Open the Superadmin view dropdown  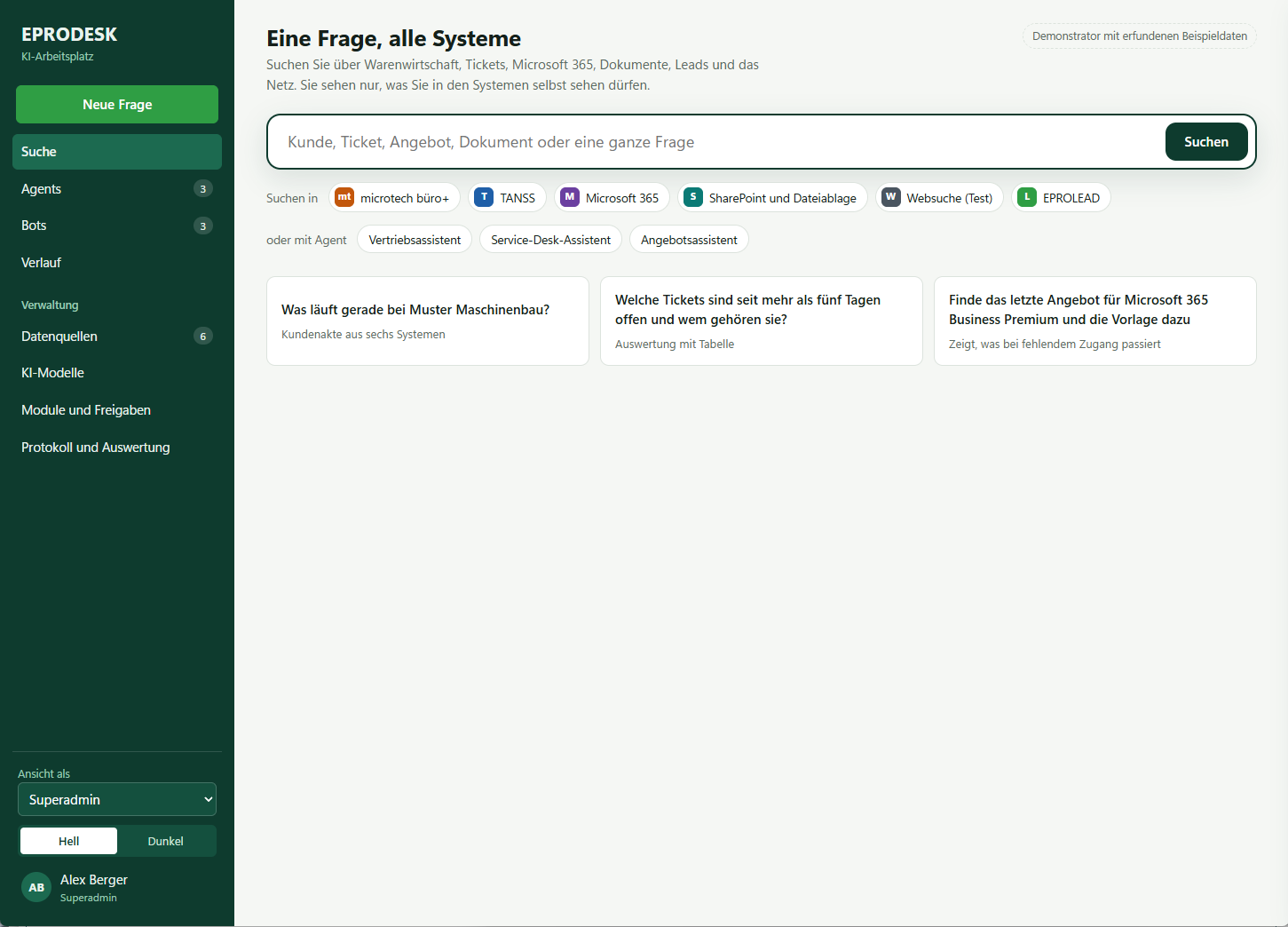point(117,799)
